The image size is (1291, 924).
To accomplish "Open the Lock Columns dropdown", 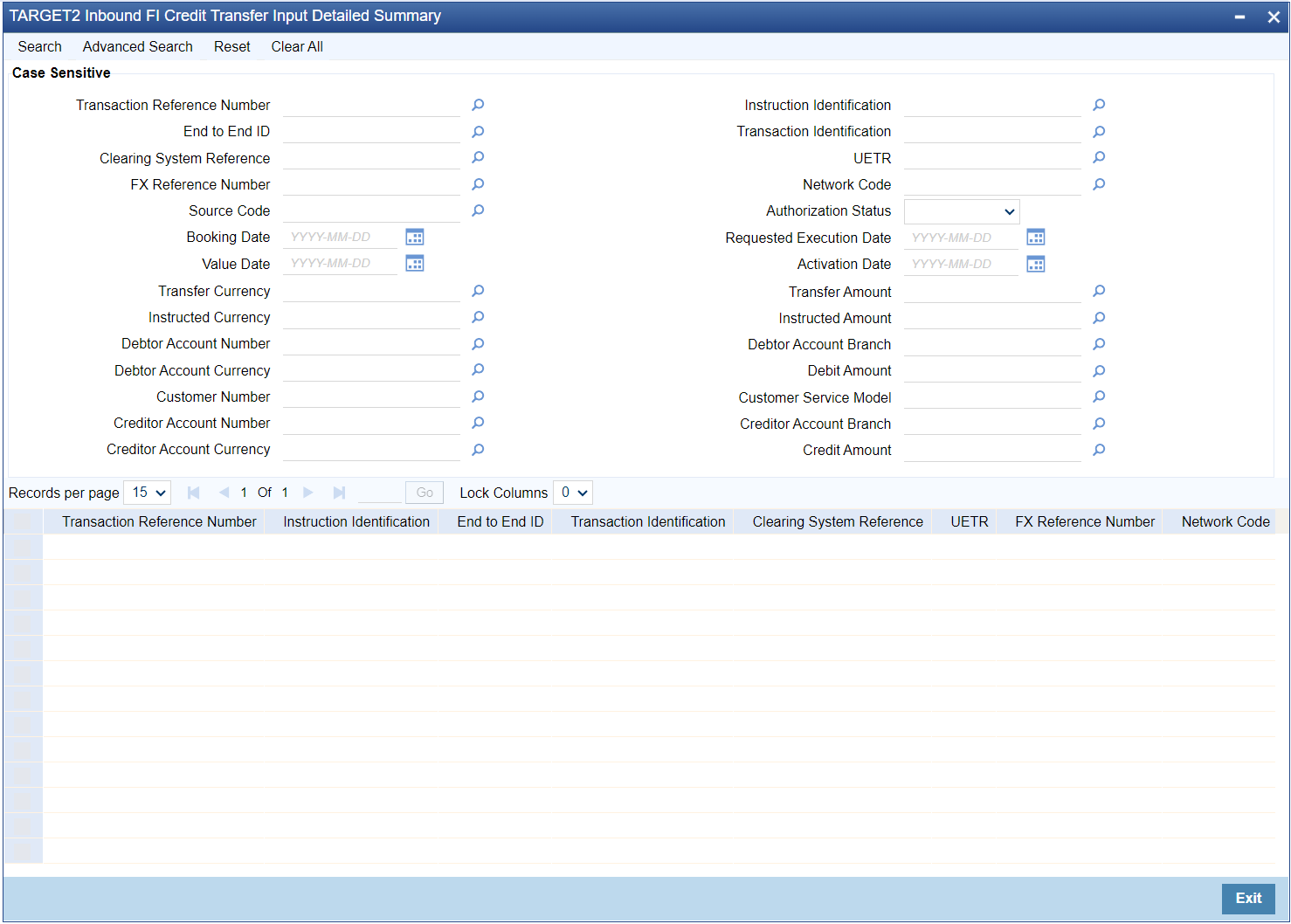I will (573, 493).
